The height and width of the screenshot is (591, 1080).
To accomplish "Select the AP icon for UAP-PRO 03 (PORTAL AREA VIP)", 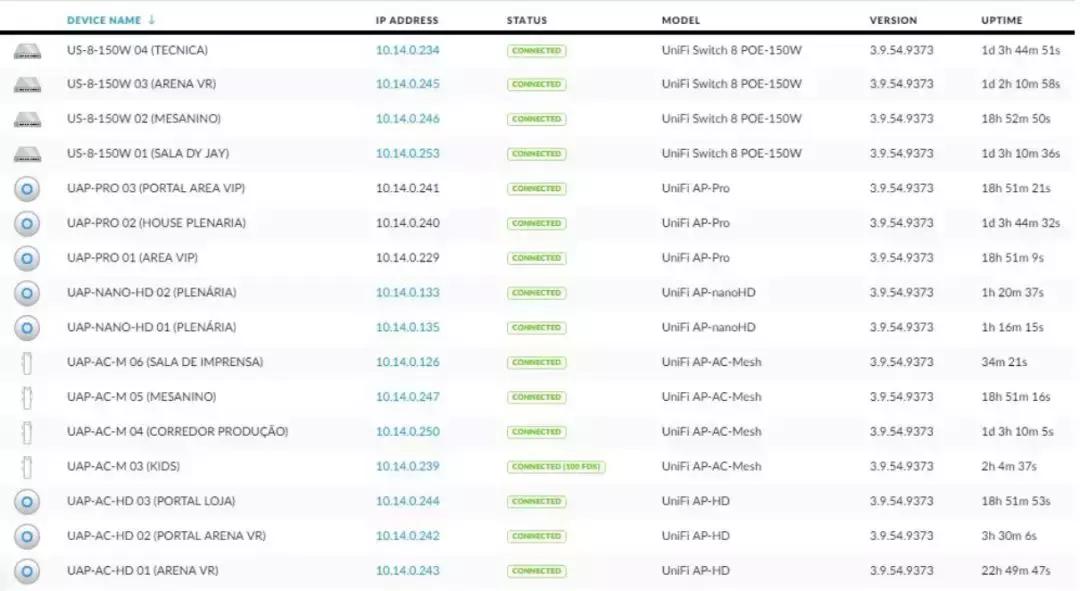I will tap(27, 189).
